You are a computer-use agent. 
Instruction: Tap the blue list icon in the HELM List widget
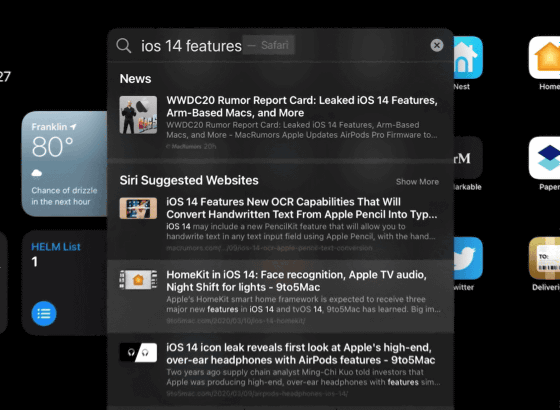click(44, 314)
